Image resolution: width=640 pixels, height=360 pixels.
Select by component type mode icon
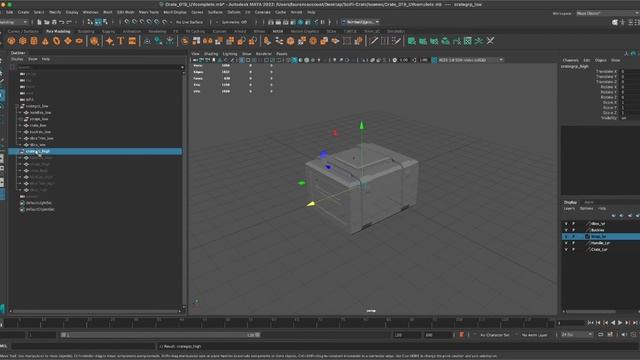click(106, 22)
